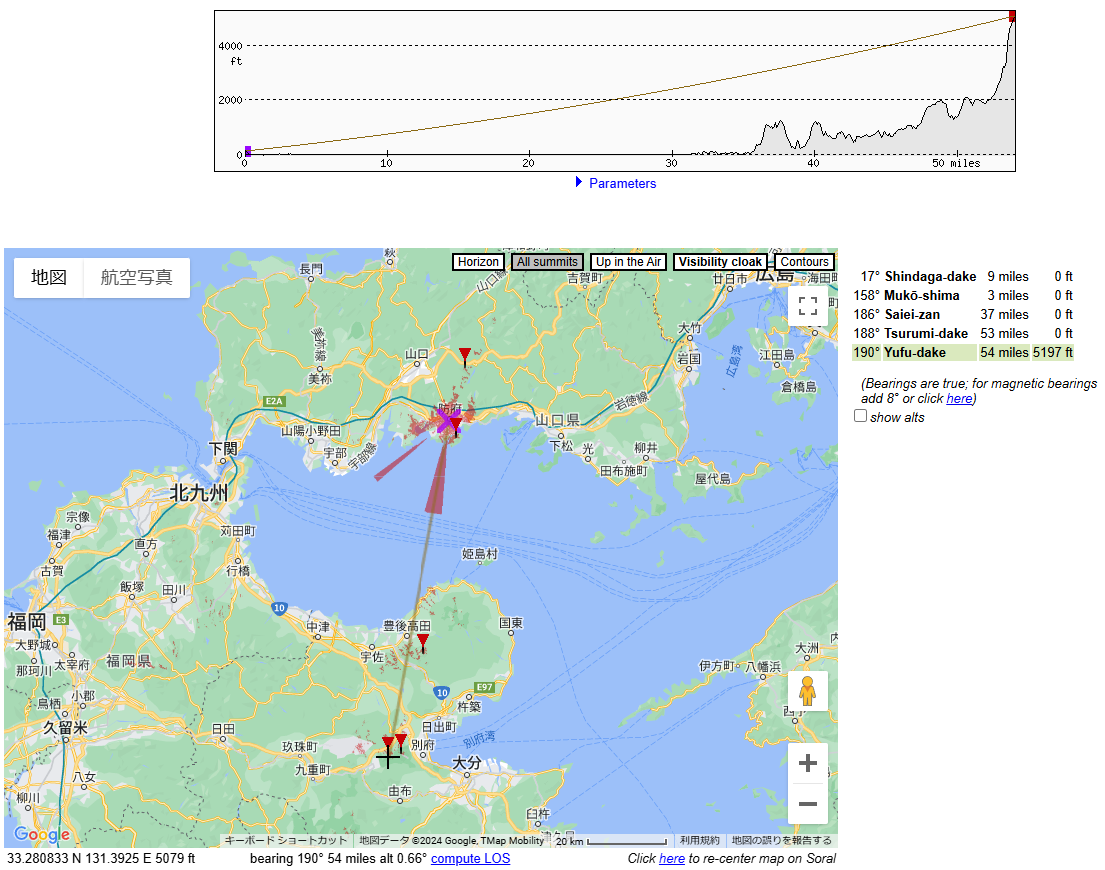This screenshot has width=1105, height=870.
Task: Zoom out the map with minus icon
Action: 808,804
